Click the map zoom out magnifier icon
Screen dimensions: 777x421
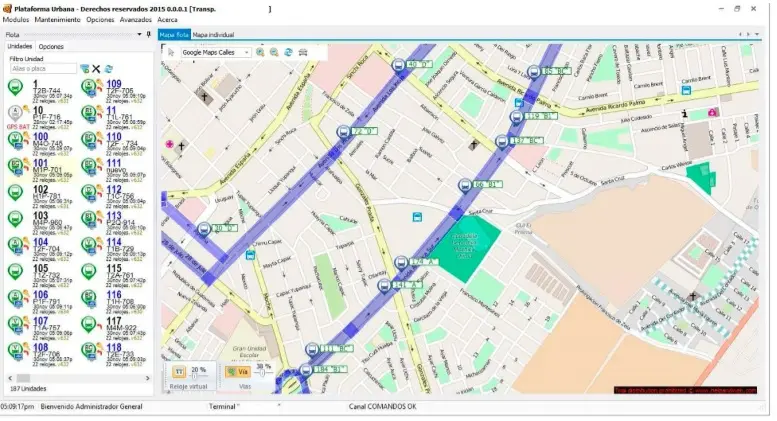[274, 53]
